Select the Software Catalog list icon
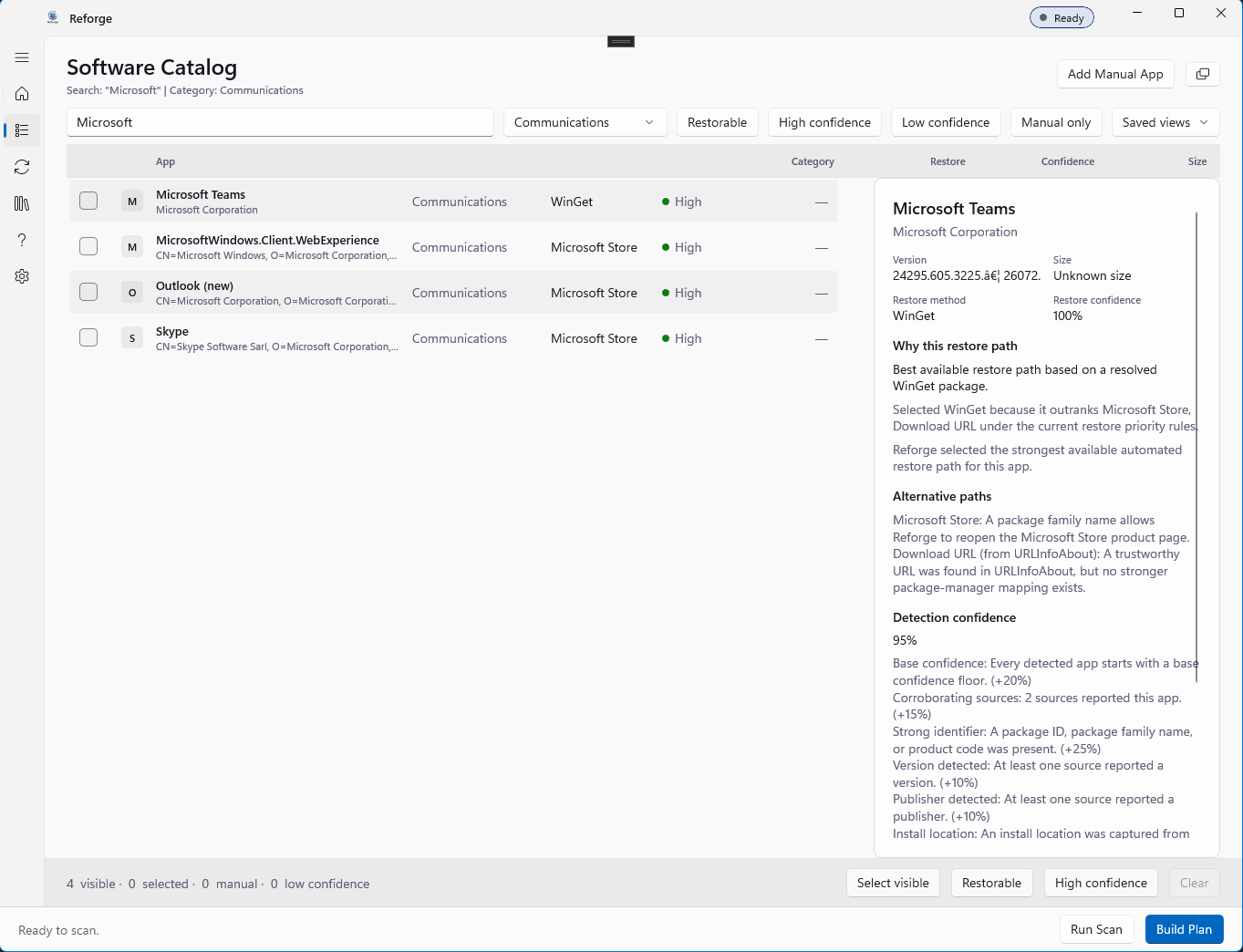The width and height of the screenshot is (1243, 952). 22,130
